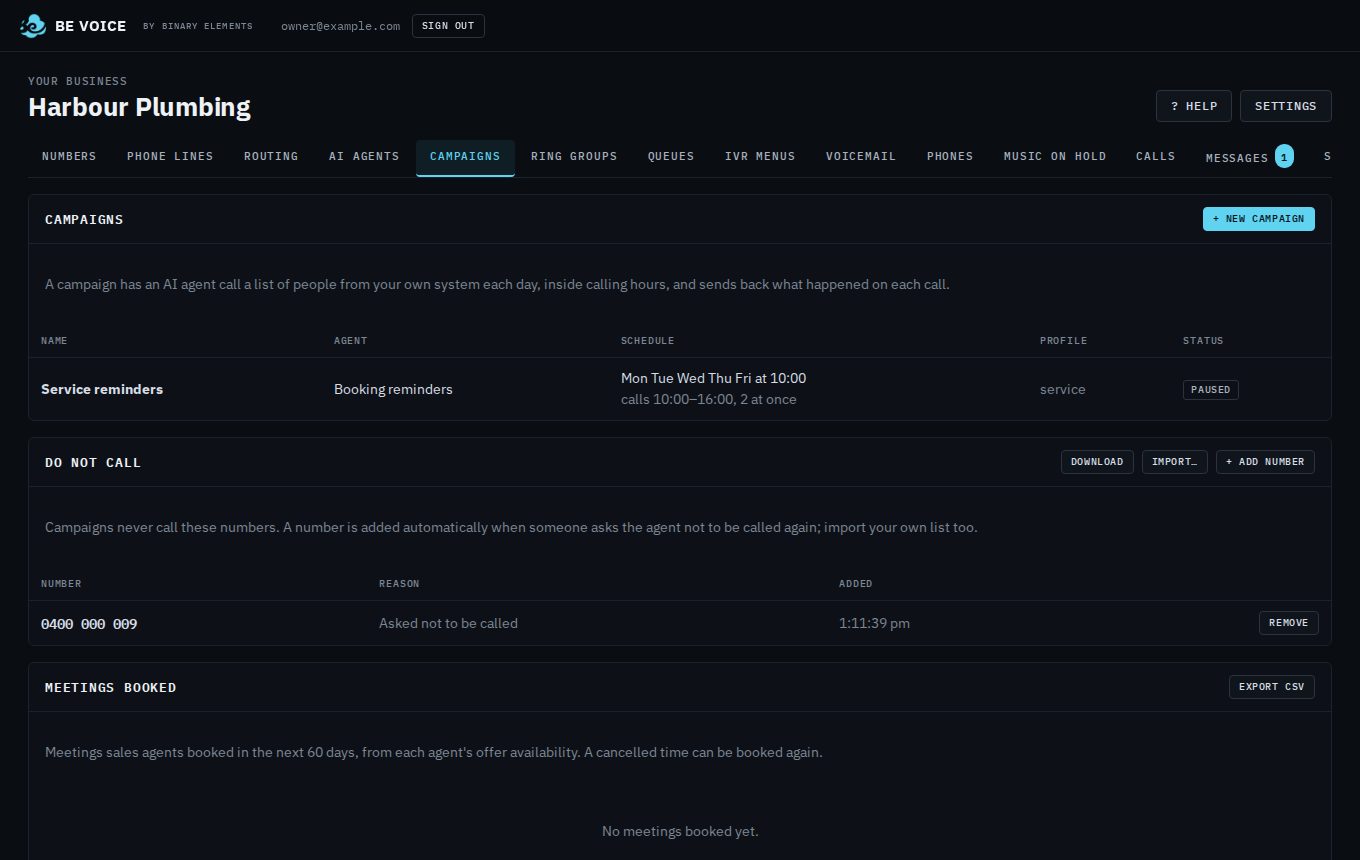The image size is (1360, 860).
Task: Sign out of the account
Action: (448, 26)
